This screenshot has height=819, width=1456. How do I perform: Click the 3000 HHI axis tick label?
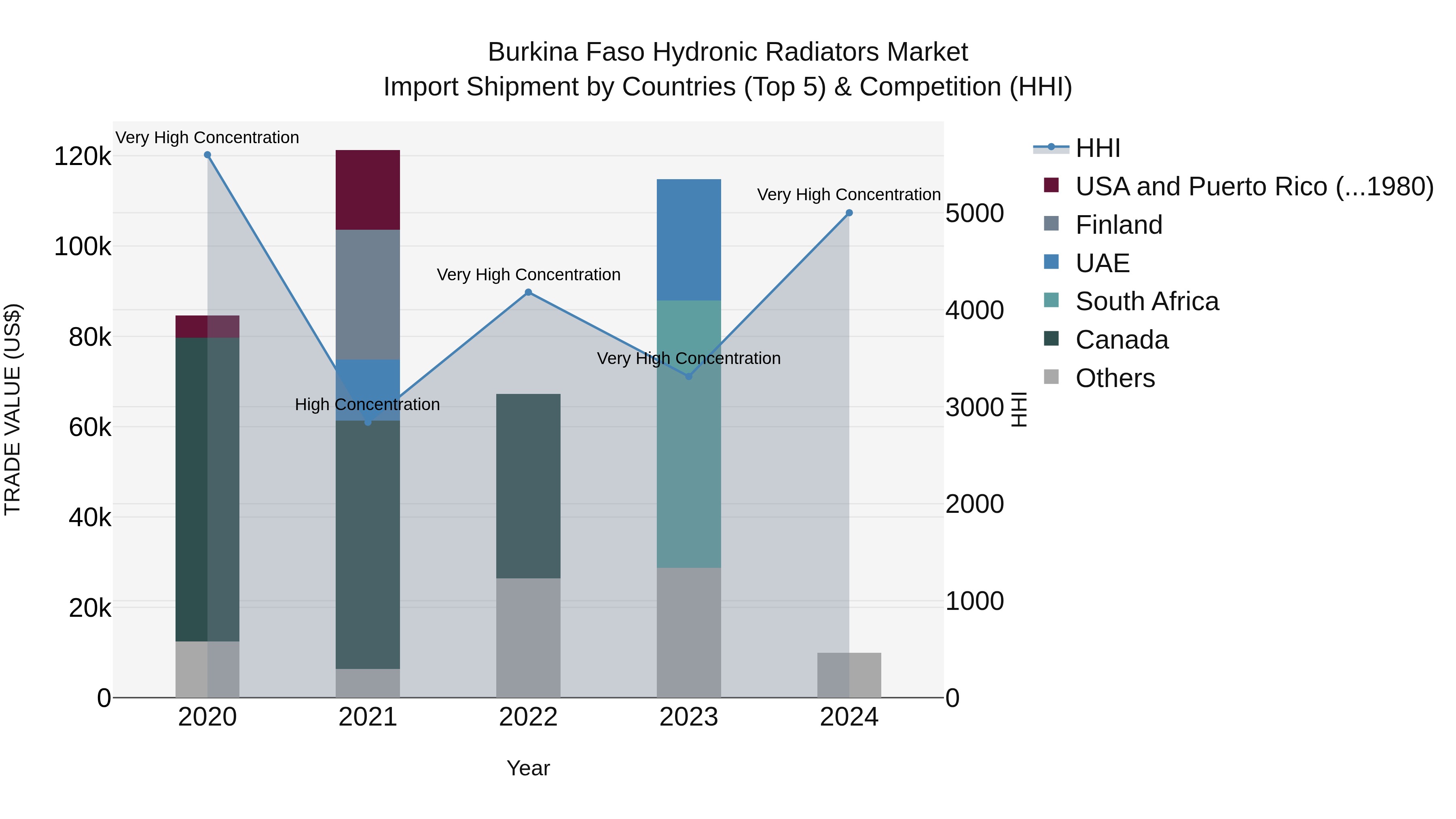point(975,408)
